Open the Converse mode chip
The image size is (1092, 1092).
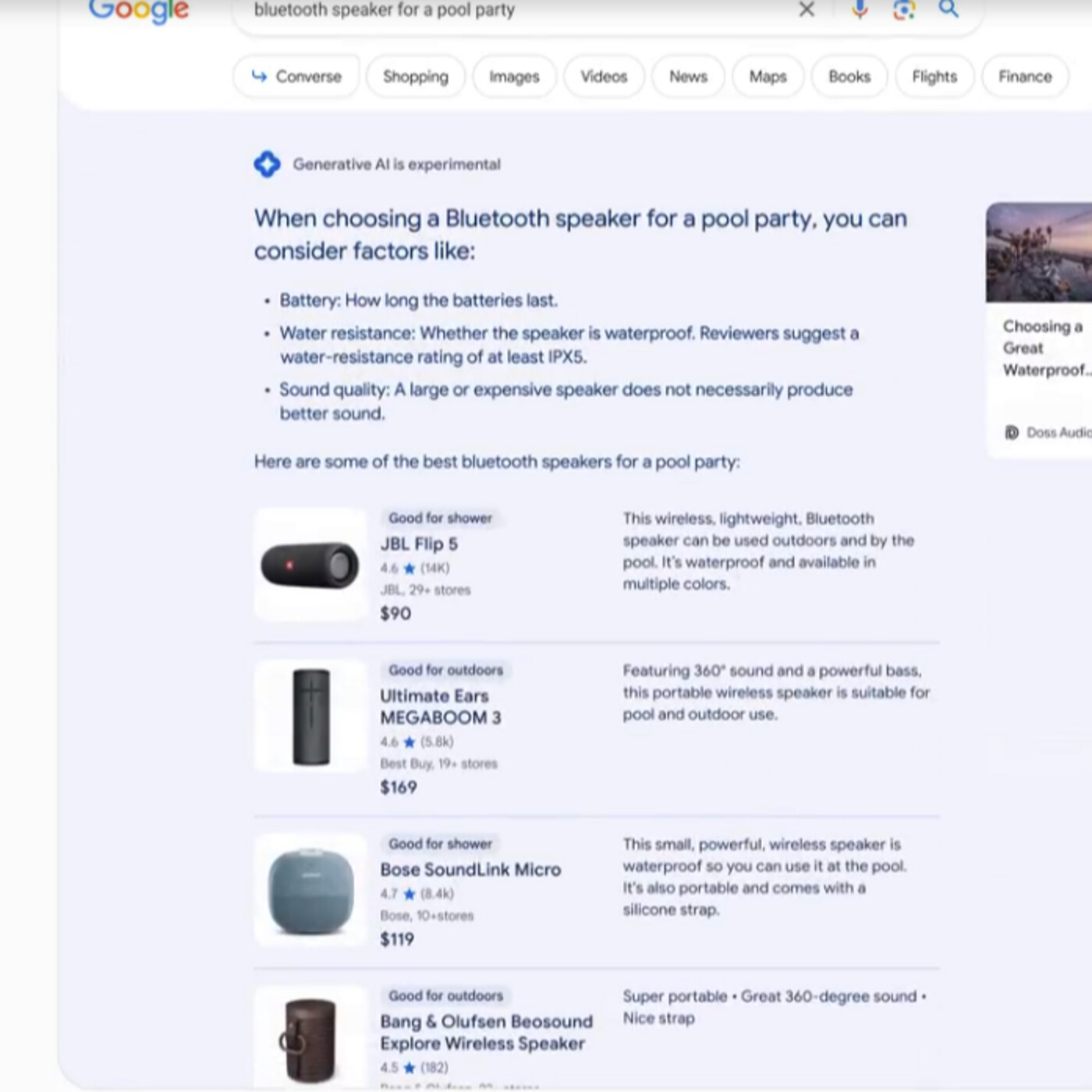click(296, 76)
